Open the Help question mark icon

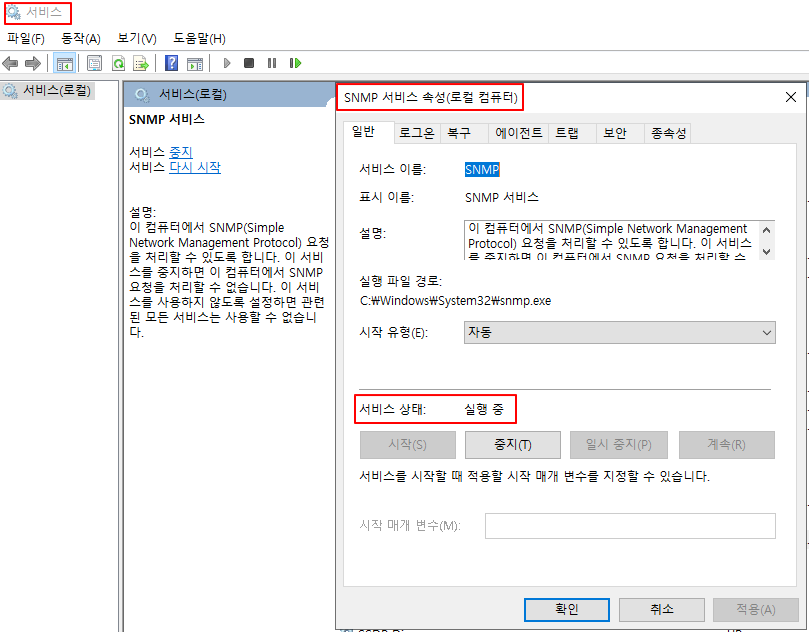171,63
